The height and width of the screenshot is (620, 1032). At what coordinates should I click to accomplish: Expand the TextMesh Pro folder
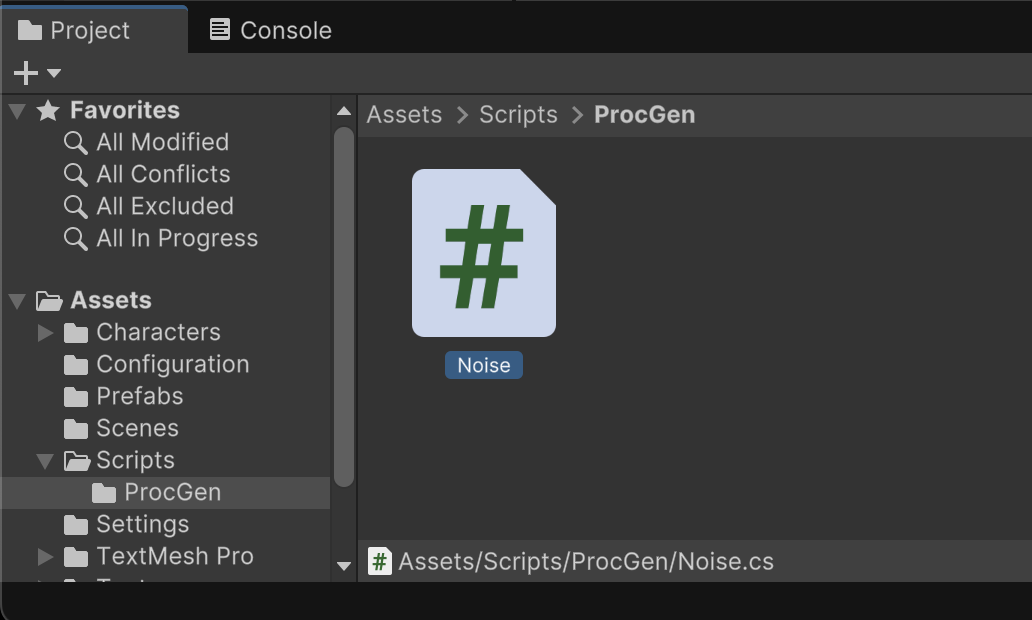(x=45, y=556)
